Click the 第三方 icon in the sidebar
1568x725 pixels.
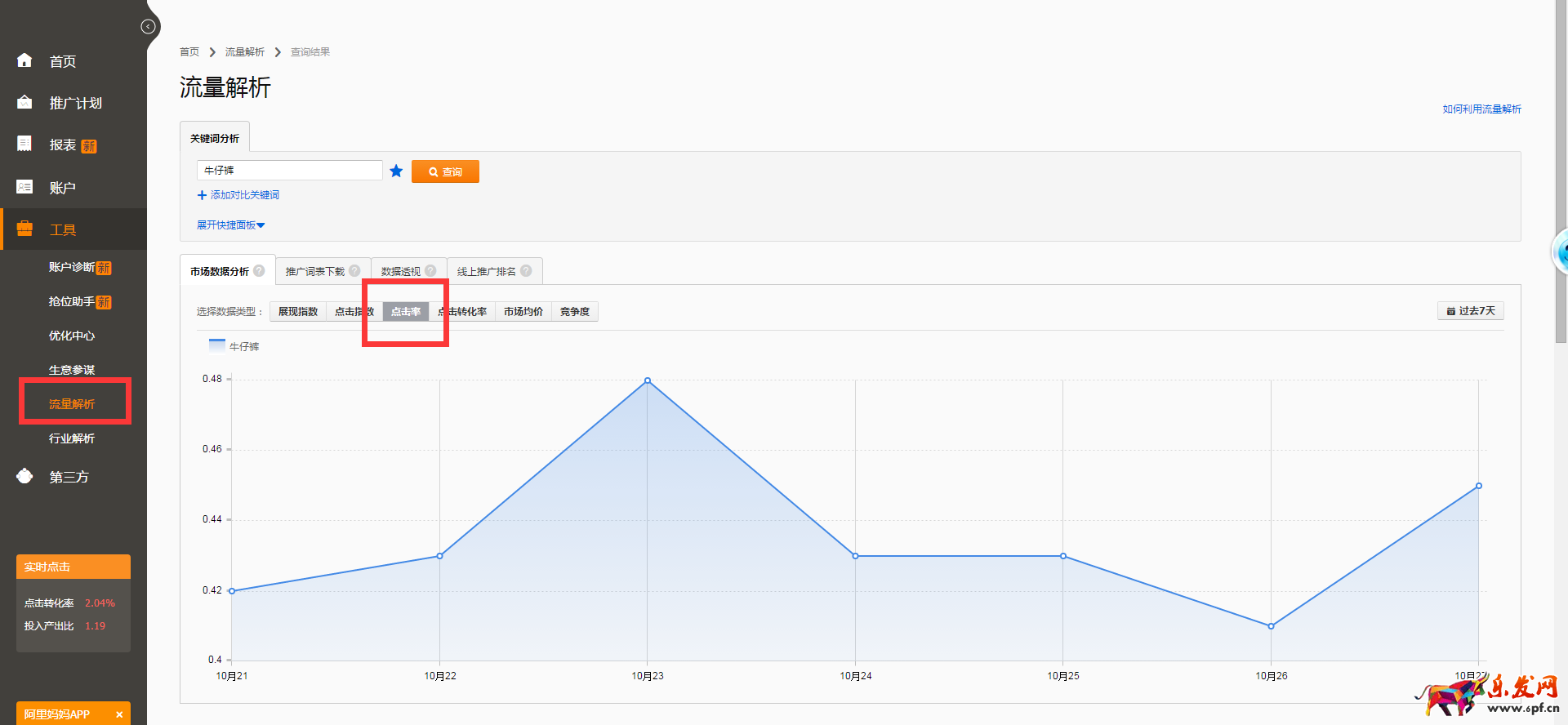(x=24, y=476)
